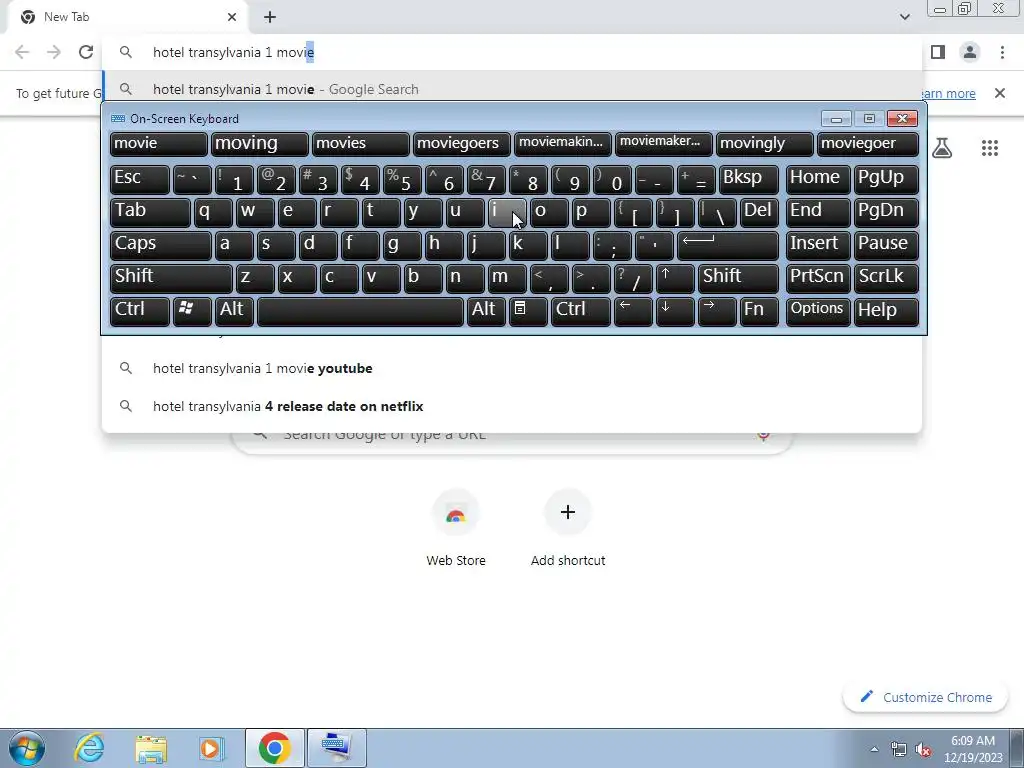Pick the 'movingly' word prediction
The image size is (1024, 768).
point(765,144)
